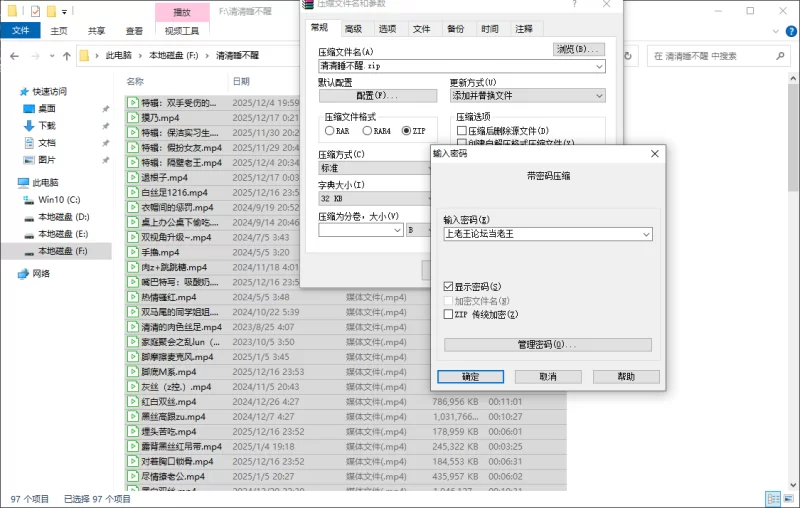Open the 压缩文件名 dropdown arrow

point(599,66)
